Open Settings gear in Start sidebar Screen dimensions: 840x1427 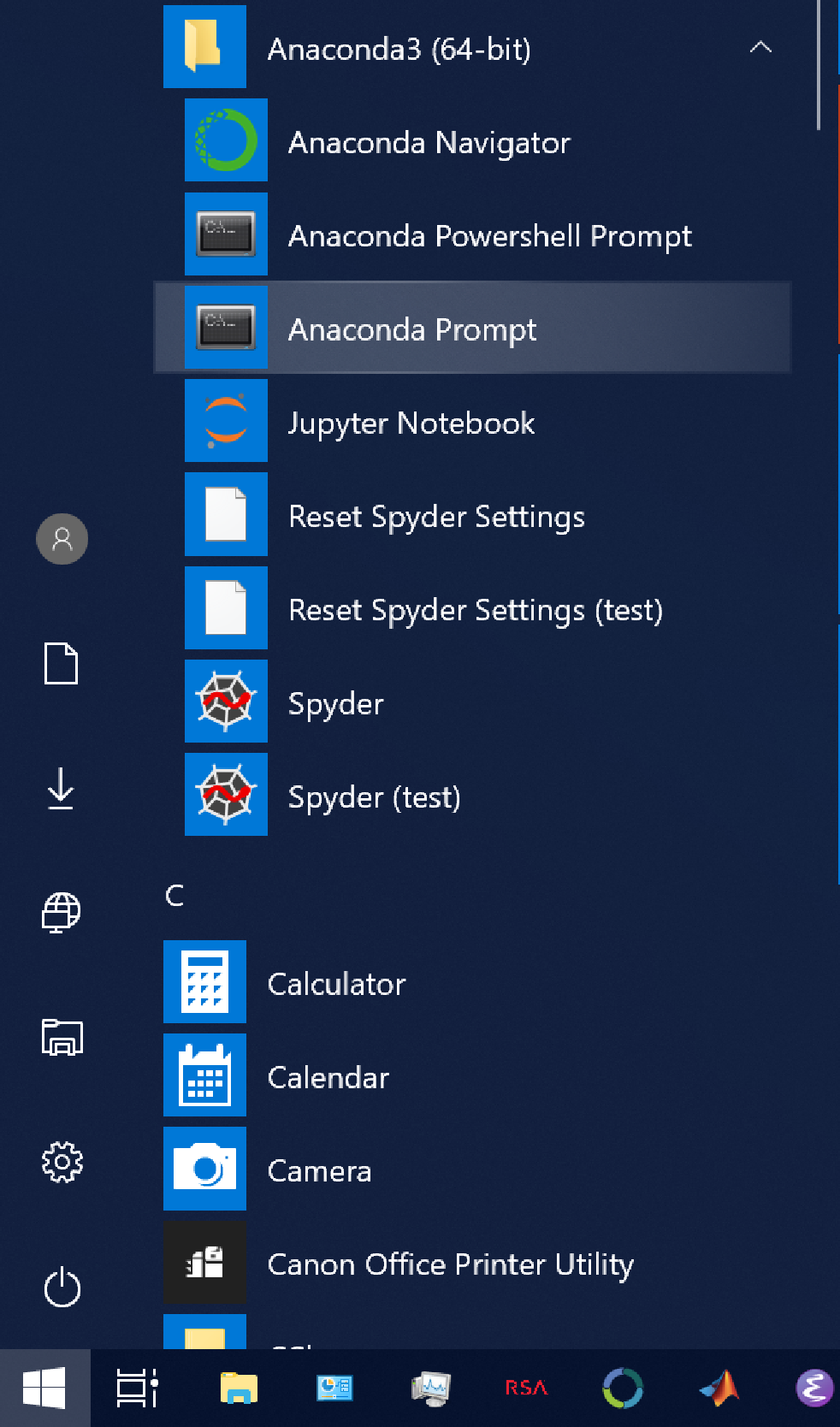62,1162
